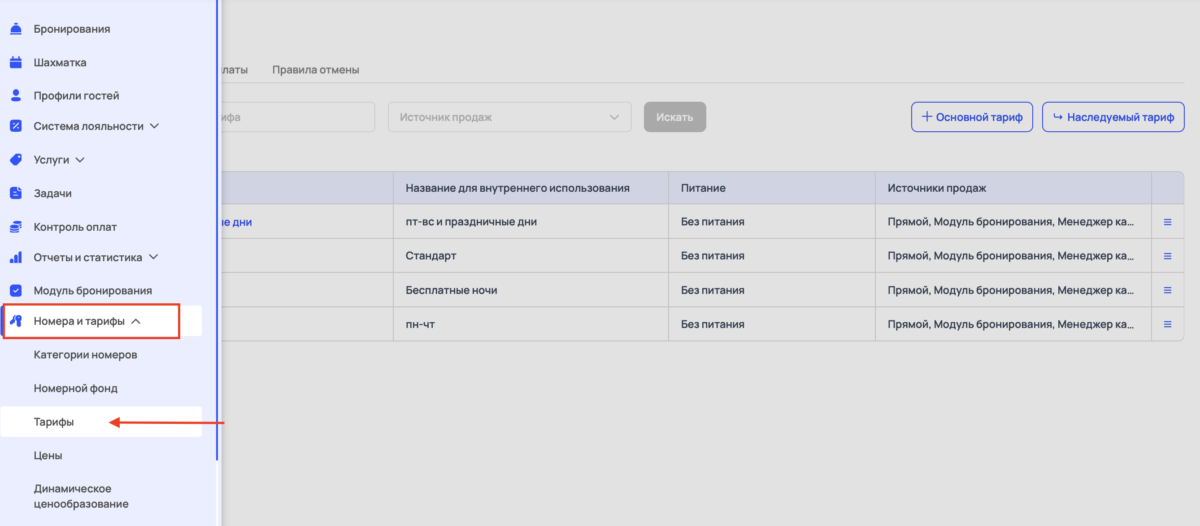The width and height of the screenshot is (1200, 526).
Task: Click the Модуль бронирования checkmark icon
Action: click(16, 290)
